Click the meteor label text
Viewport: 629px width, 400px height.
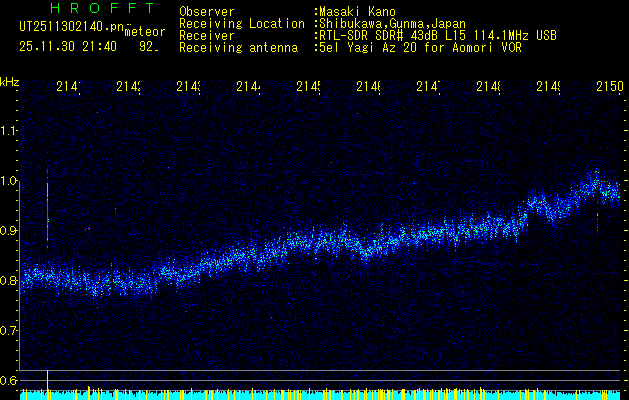[146, 33]
